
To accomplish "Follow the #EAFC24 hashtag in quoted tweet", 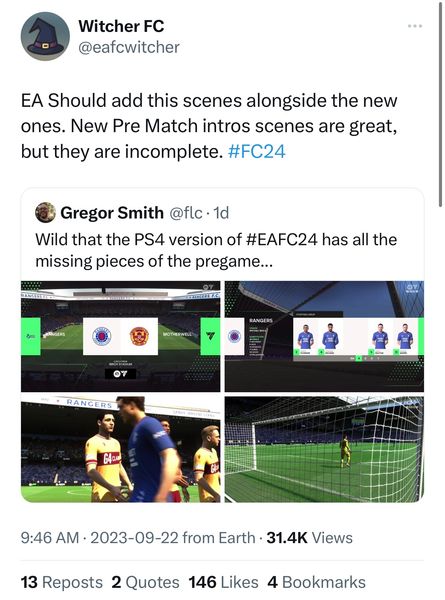I will pos(282,240).
